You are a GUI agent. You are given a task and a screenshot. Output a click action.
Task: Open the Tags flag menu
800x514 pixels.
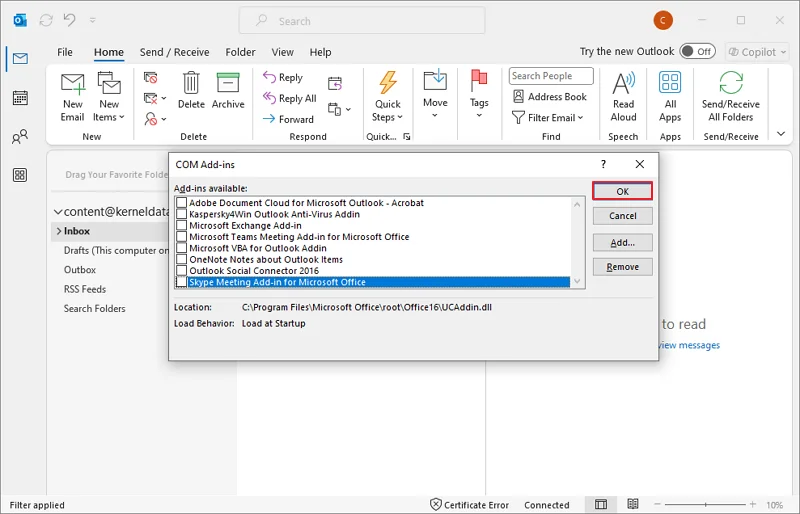(x=479, y=95)
